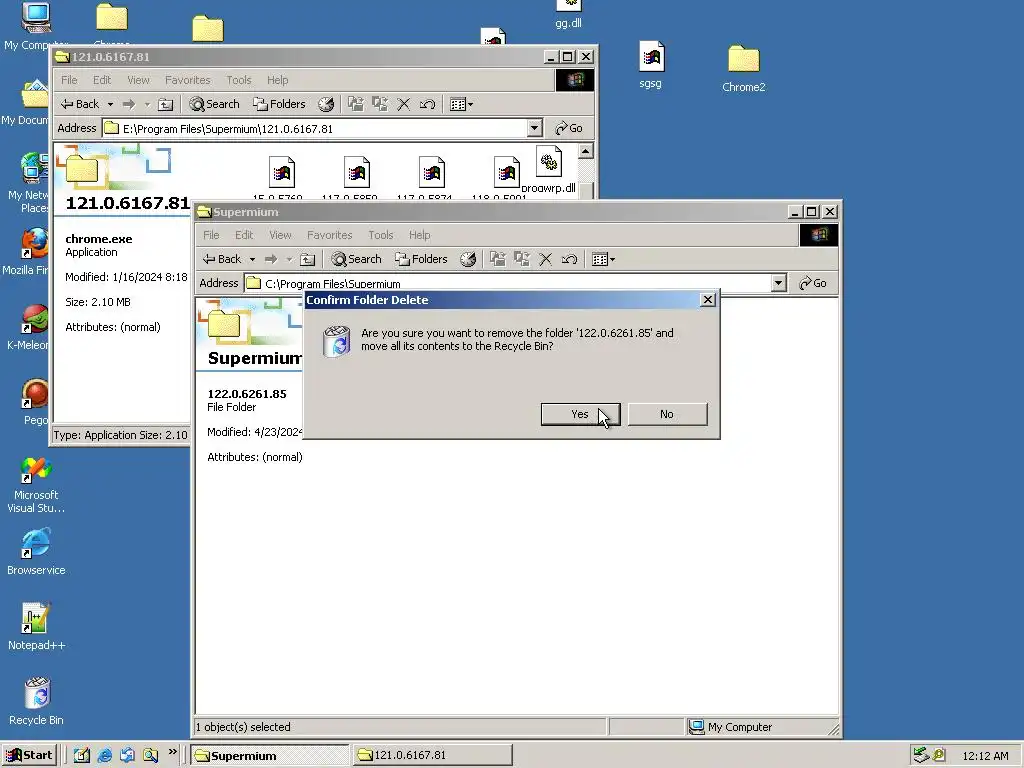Select Browservice desktop shortcut
The width and height of the screenshot is (1024, 768).
tap(37, 552)
